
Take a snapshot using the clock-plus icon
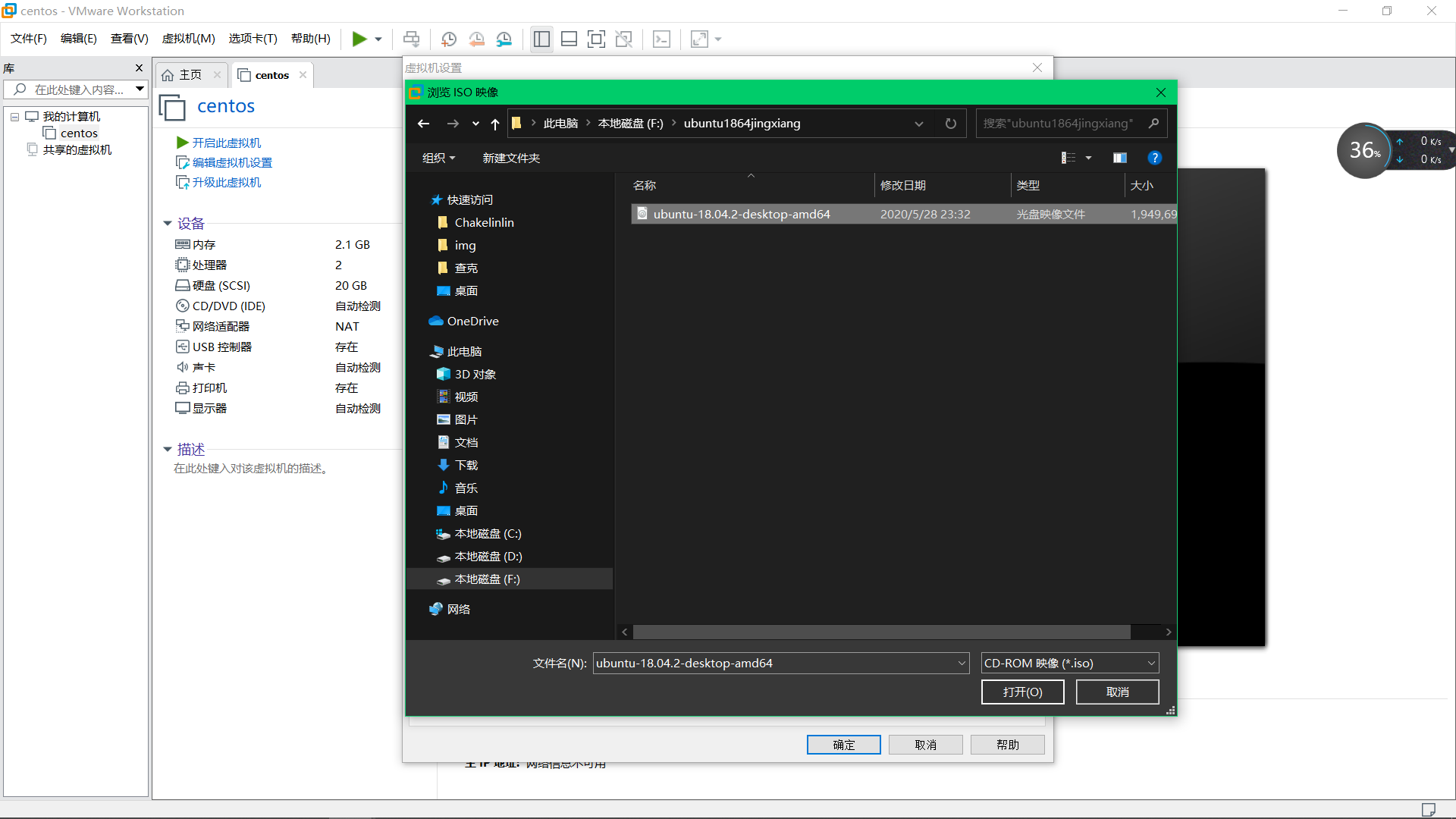click(x=448, y=39)
